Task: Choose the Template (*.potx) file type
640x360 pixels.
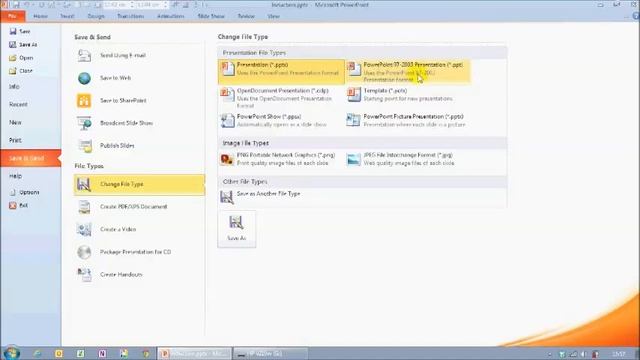Action: [x=408, y=95]
